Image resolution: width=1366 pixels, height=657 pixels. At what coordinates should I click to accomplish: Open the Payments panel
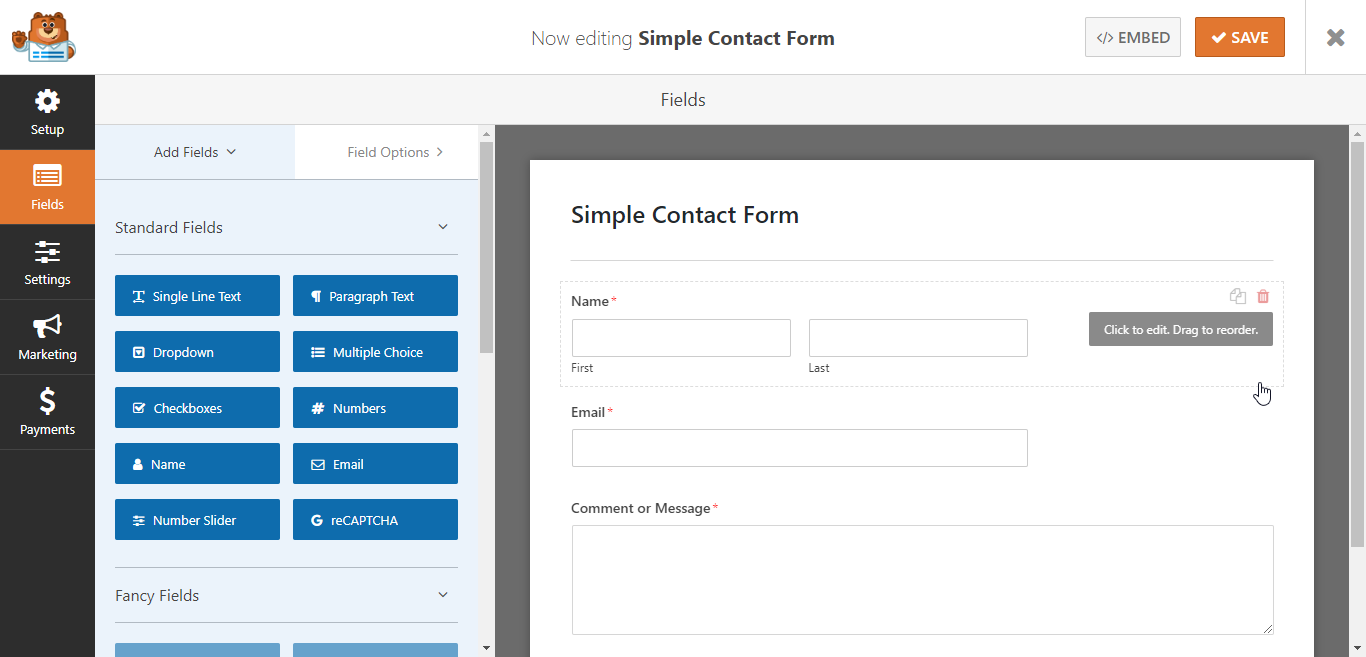tap(47, 412)
